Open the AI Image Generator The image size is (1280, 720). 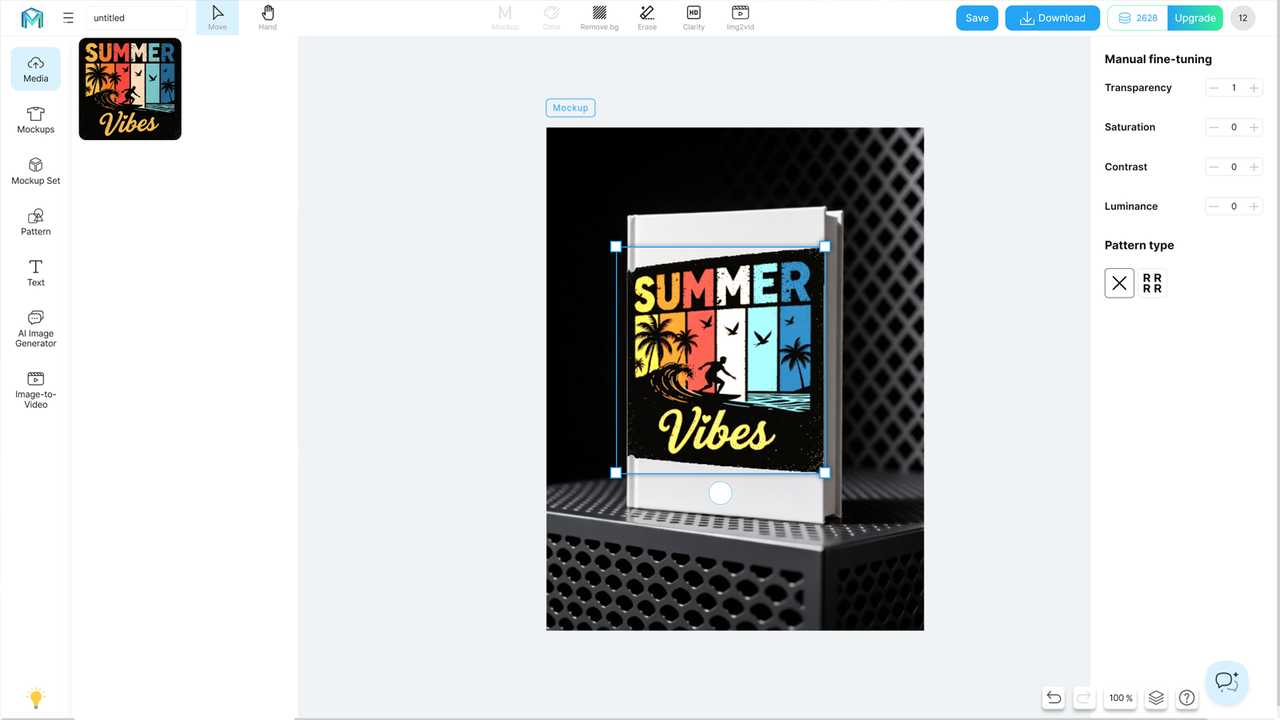tap(36, 329)
